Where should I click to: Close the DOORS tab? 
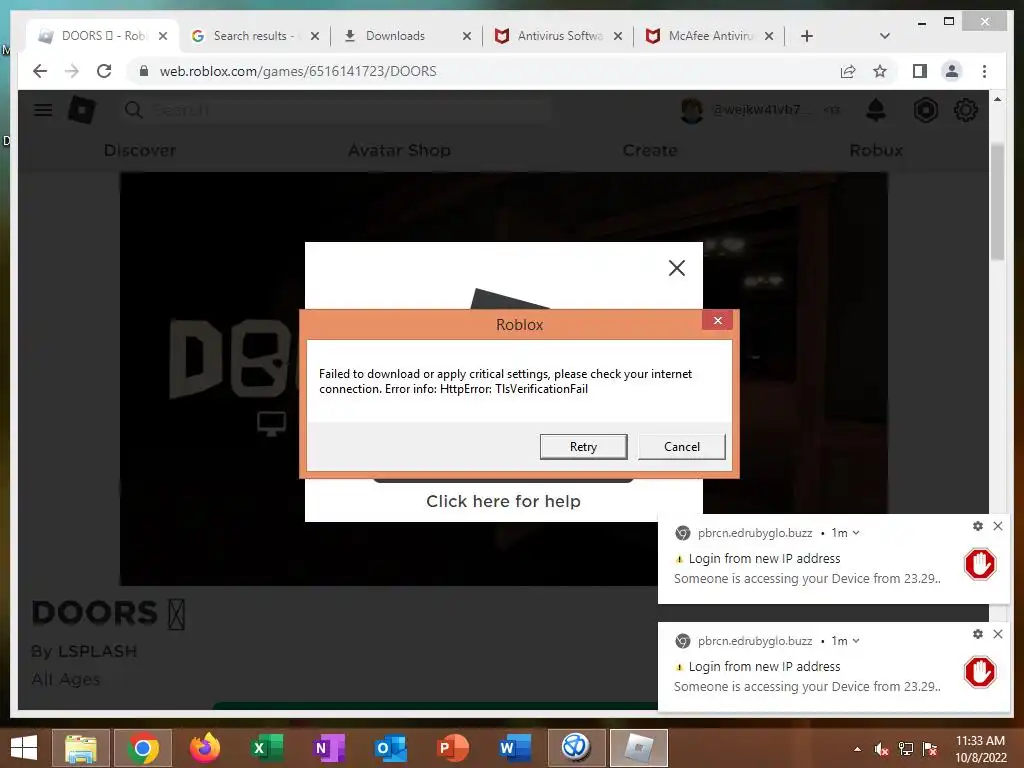point(163,36)
